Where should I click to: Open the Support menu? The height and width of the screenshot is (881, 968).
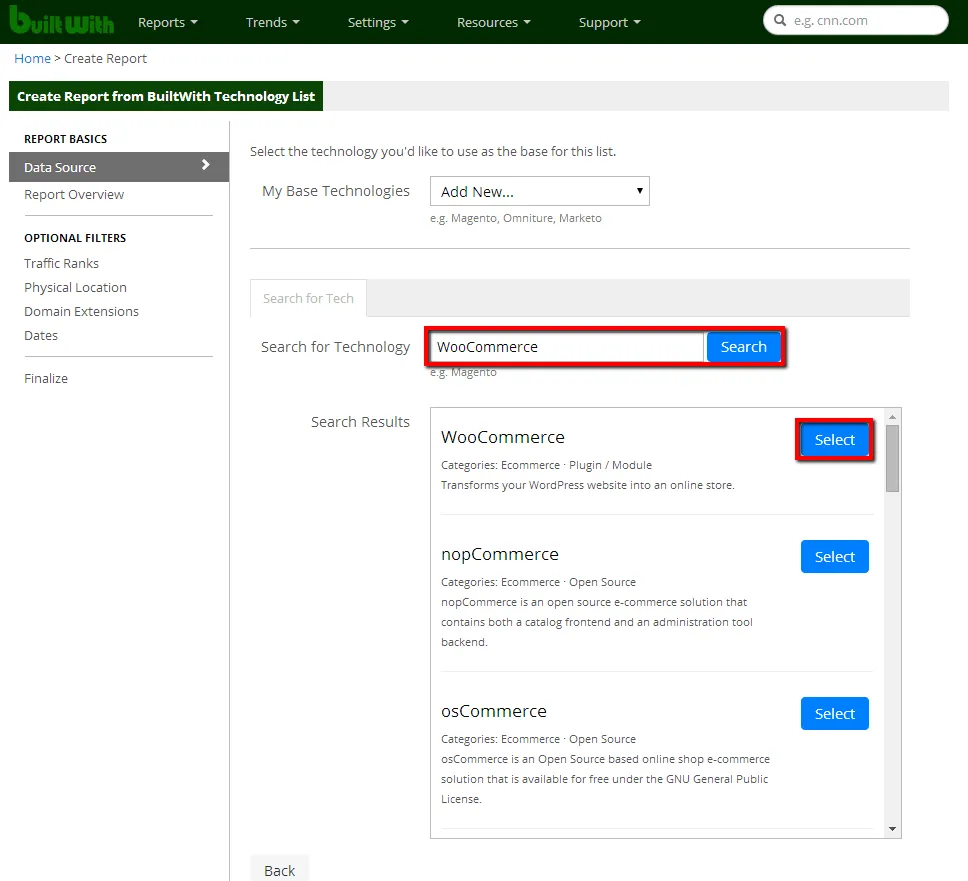[609, 22]
